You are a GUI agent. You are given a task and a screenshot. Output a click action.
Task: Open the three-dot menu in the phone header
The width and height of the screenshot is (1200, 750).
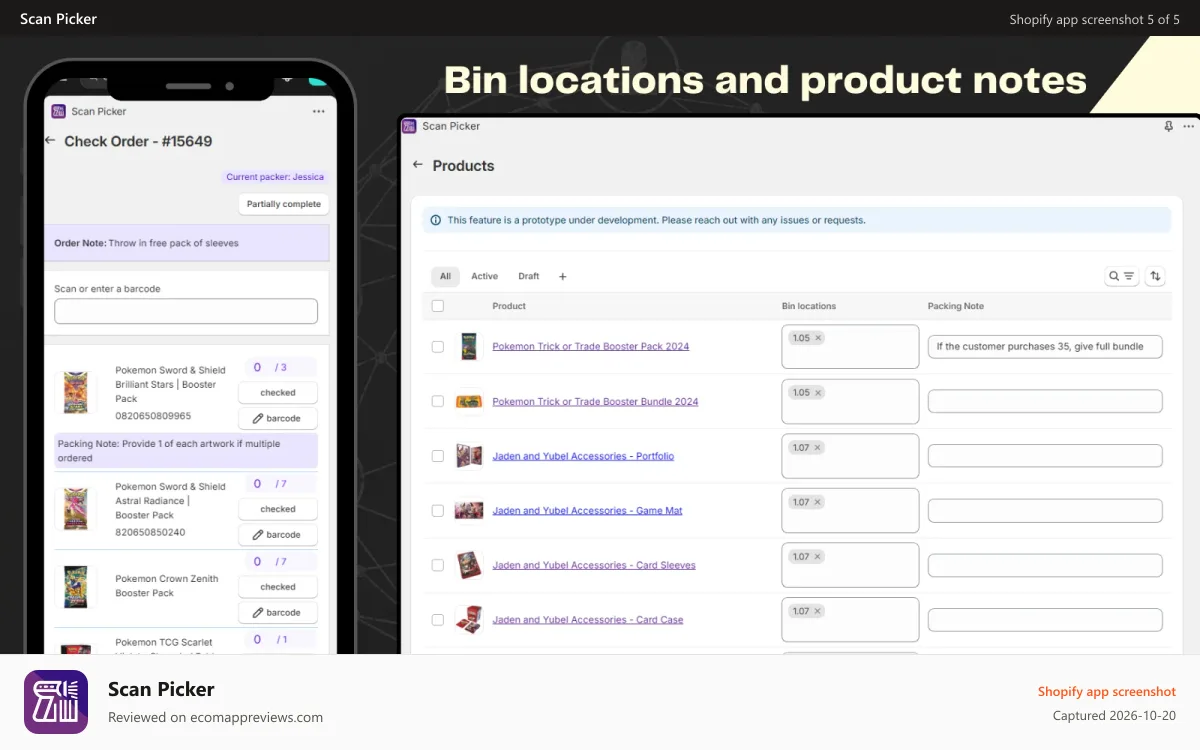pyautogui.click(x=318, y=112)
